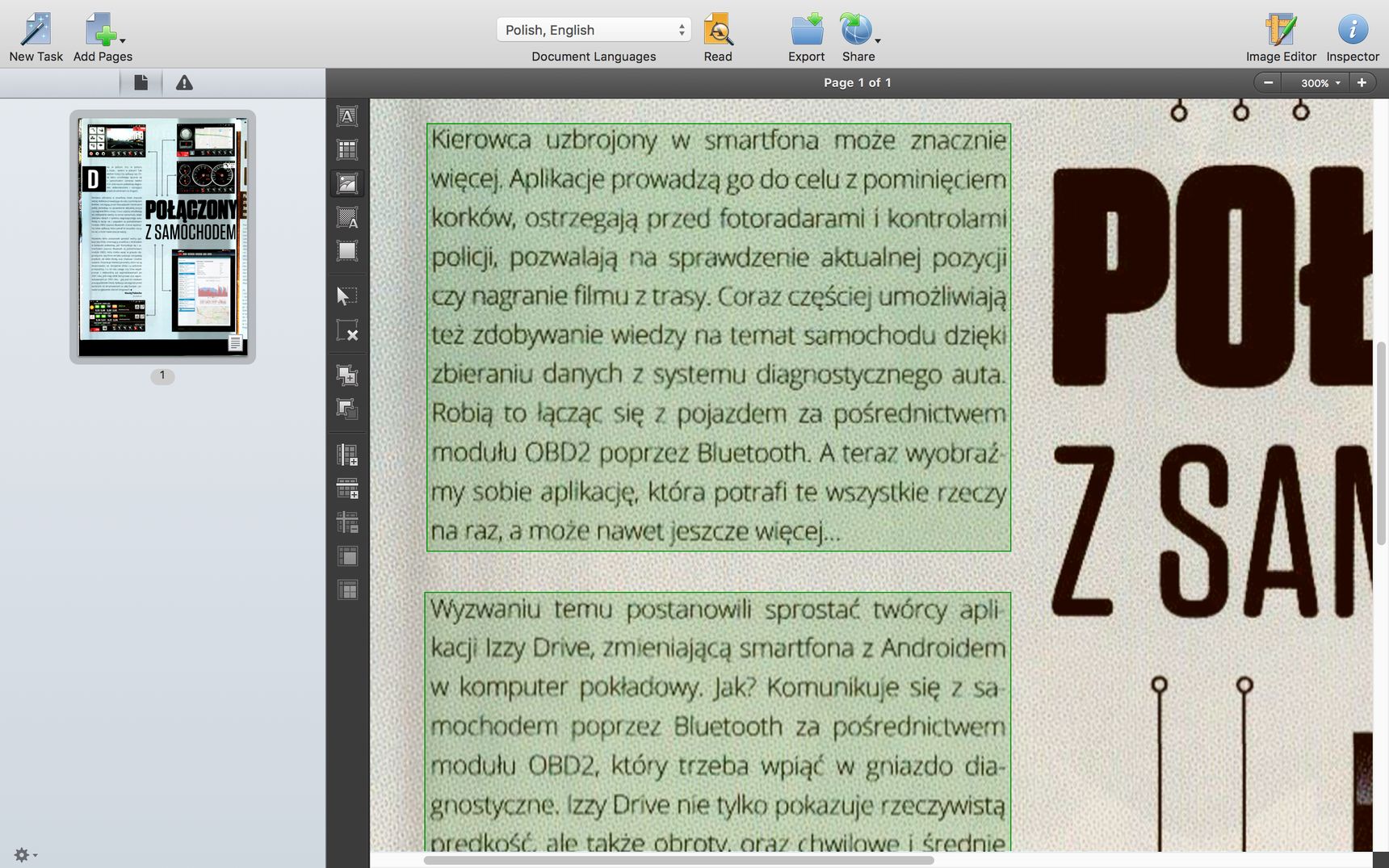
Task: Select the Draw Recognition Area tool
Action: pos(347,251)
